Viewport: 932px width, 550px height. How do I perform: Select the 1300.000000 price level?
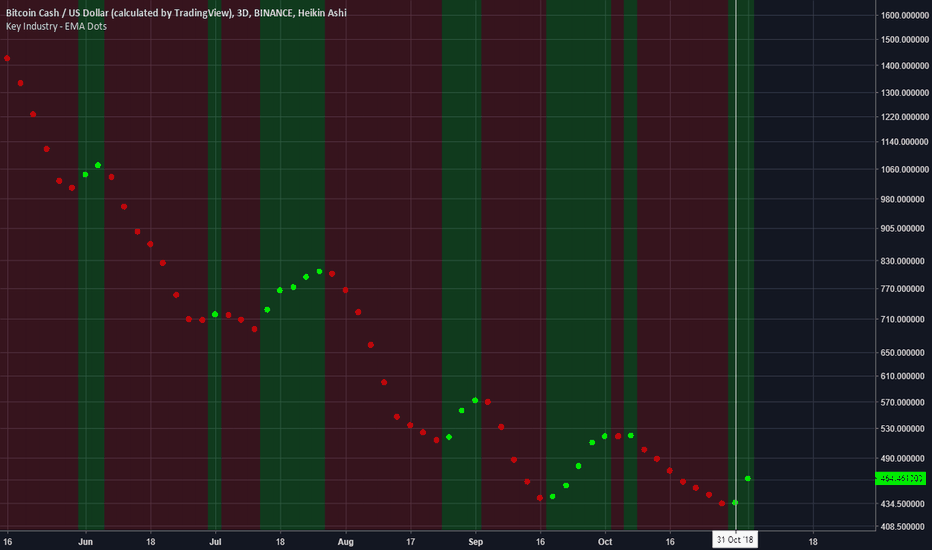(904, 93)
